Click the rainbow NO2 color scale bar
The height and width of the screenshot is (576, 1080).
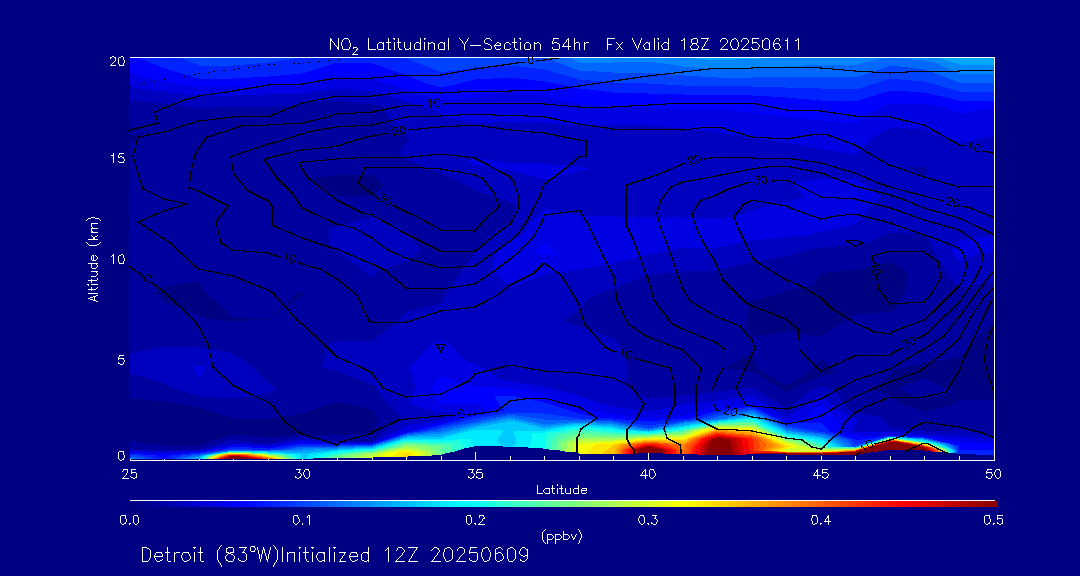563,504
